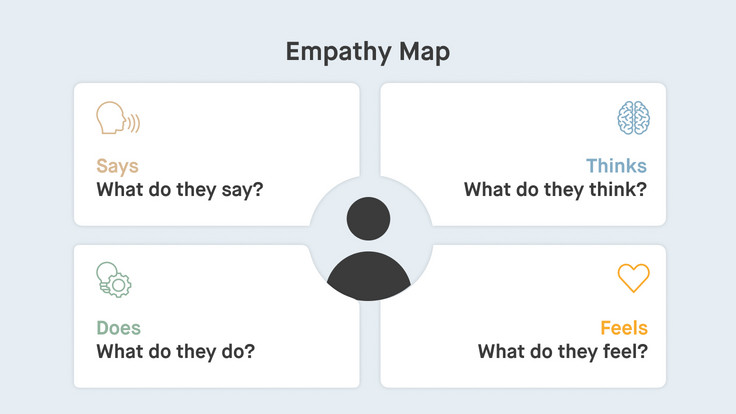The width and height of the screenshot is (736, 414).
Task: Select the "Says" heading
Action: [117, 166]
